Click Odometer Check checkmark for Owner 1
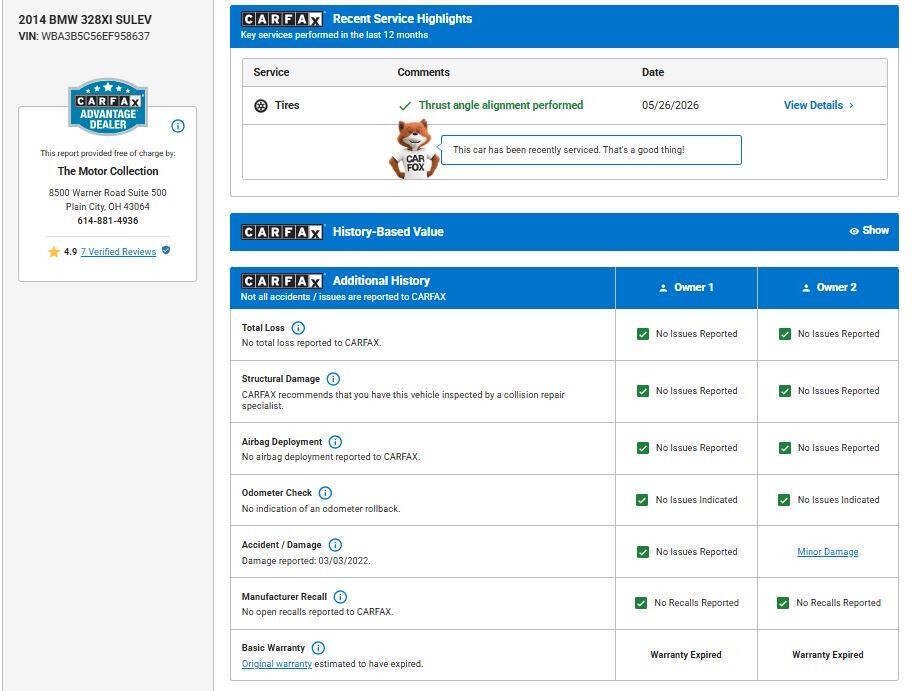Screen dimensions: 912x691 tap(642, 500)
